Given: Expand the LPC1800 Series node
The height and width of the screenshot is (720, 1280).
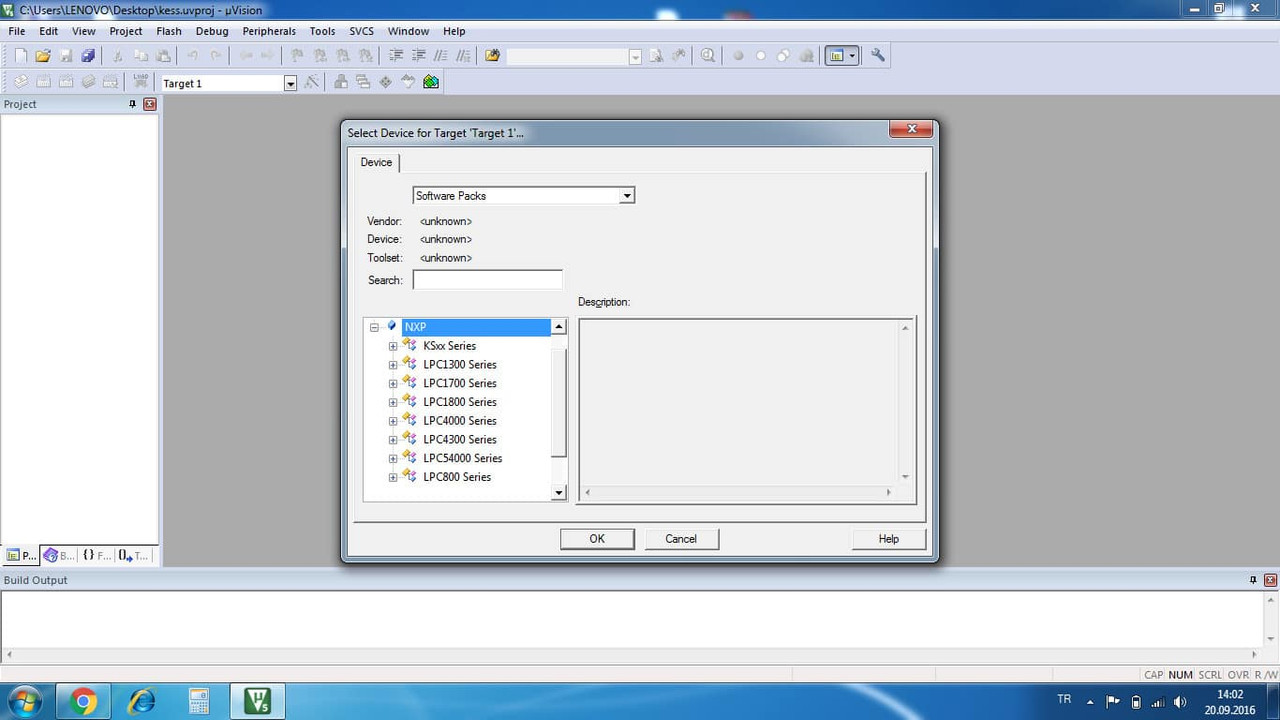Looking at the screenshot, I should tap(393, 402).
